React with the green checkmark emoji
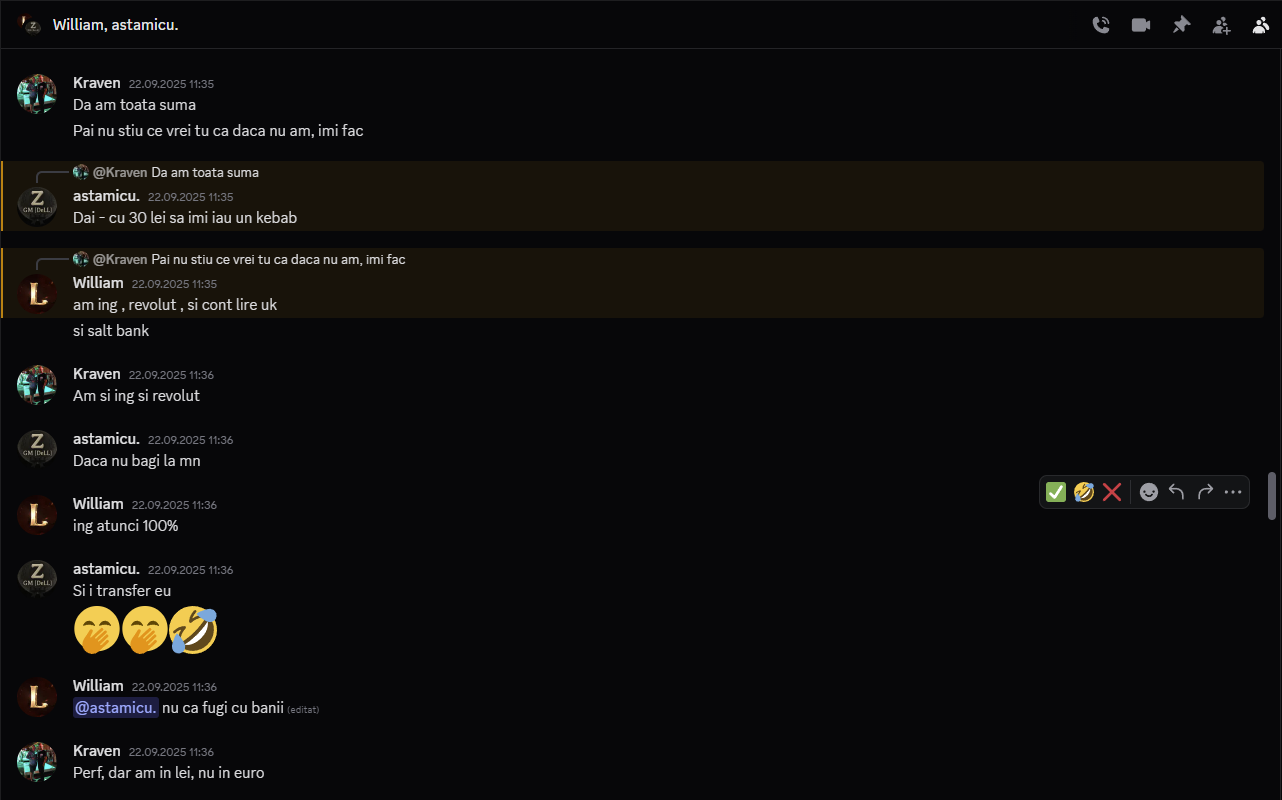The width and height of the screenshot is (1282, 800). [1056, 491]
